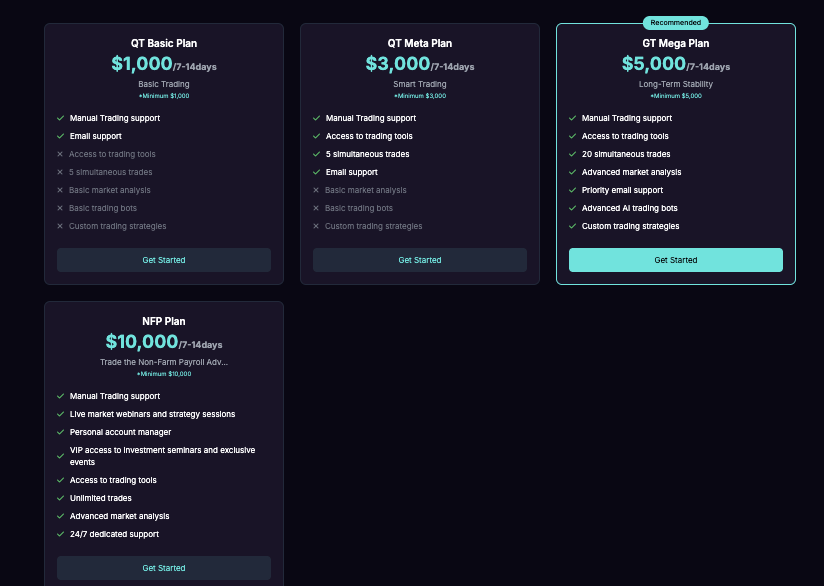Click Get Started under QT Meta Plan

(x=419, y=260)
